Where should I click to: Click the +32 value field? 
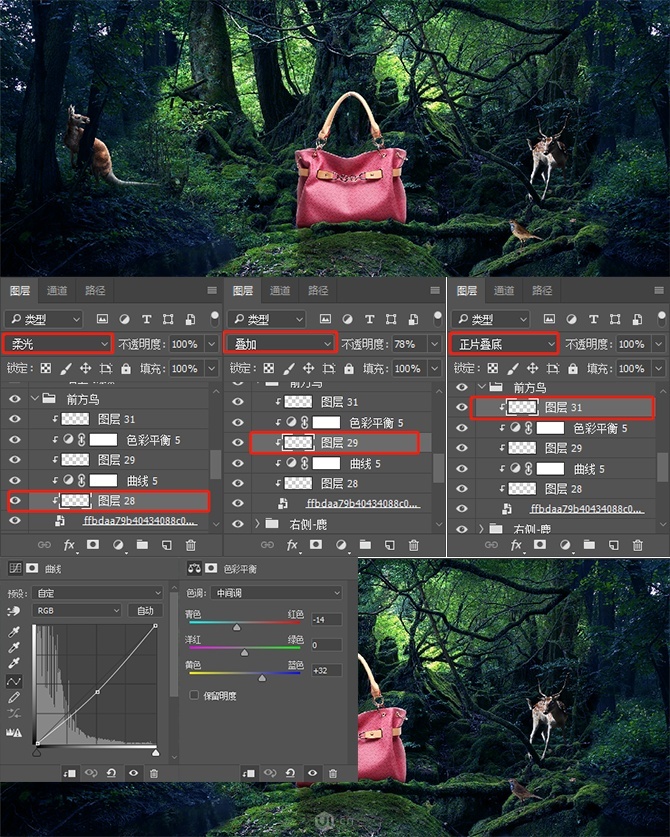pos(326,670)
